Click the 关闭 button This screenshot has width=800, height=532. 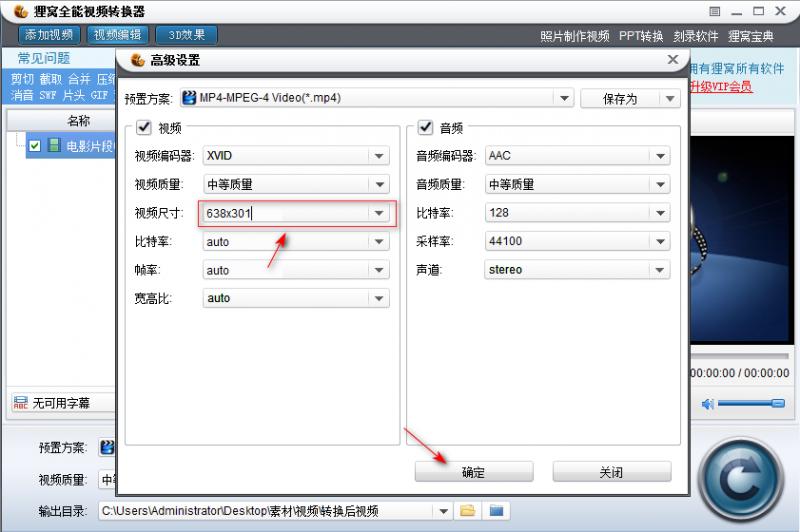(611, 472)
